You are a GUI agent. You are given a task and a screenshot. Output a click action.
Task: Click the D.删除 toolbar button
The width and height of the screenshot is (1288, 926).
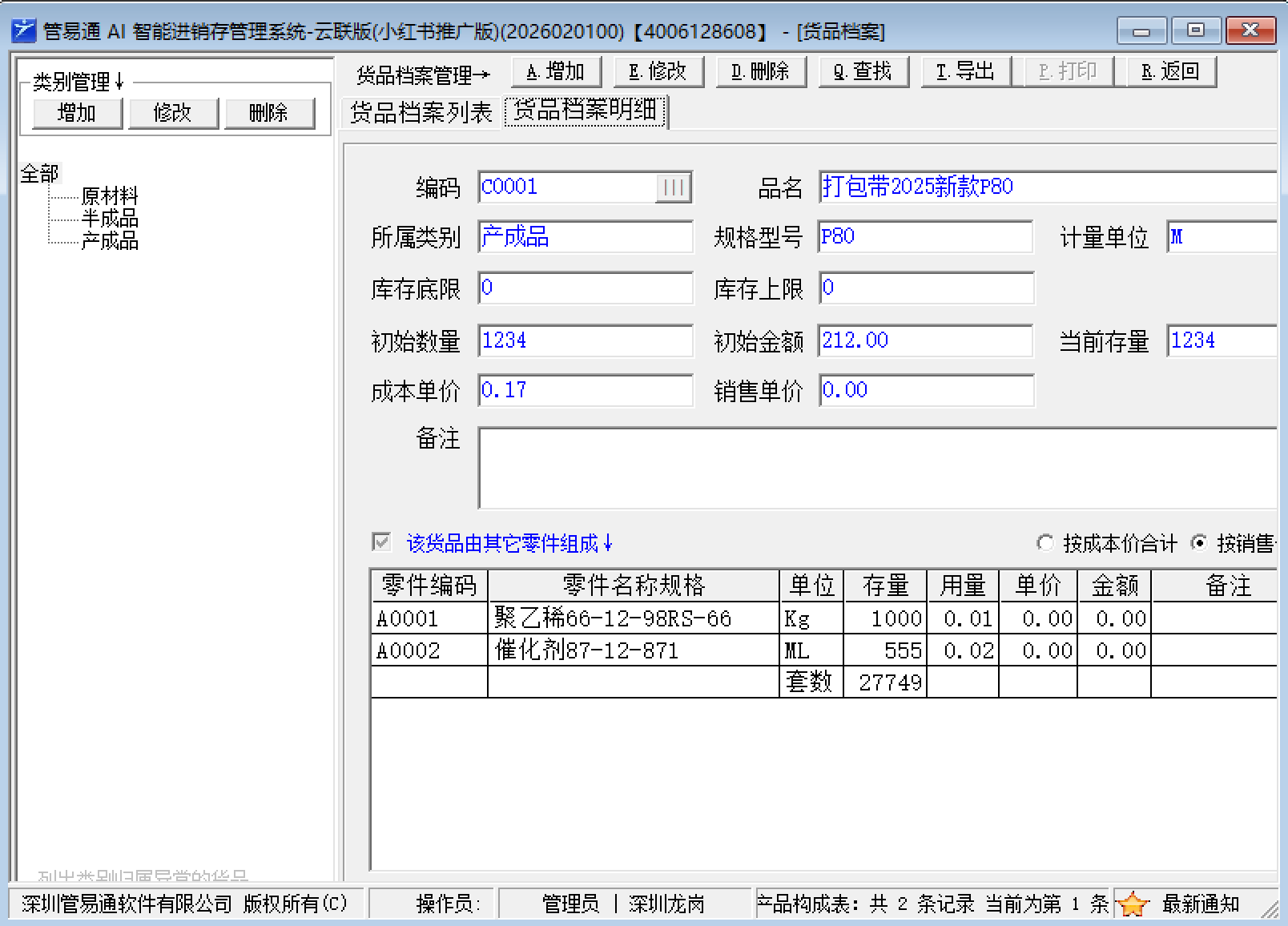tap(761, 72)
